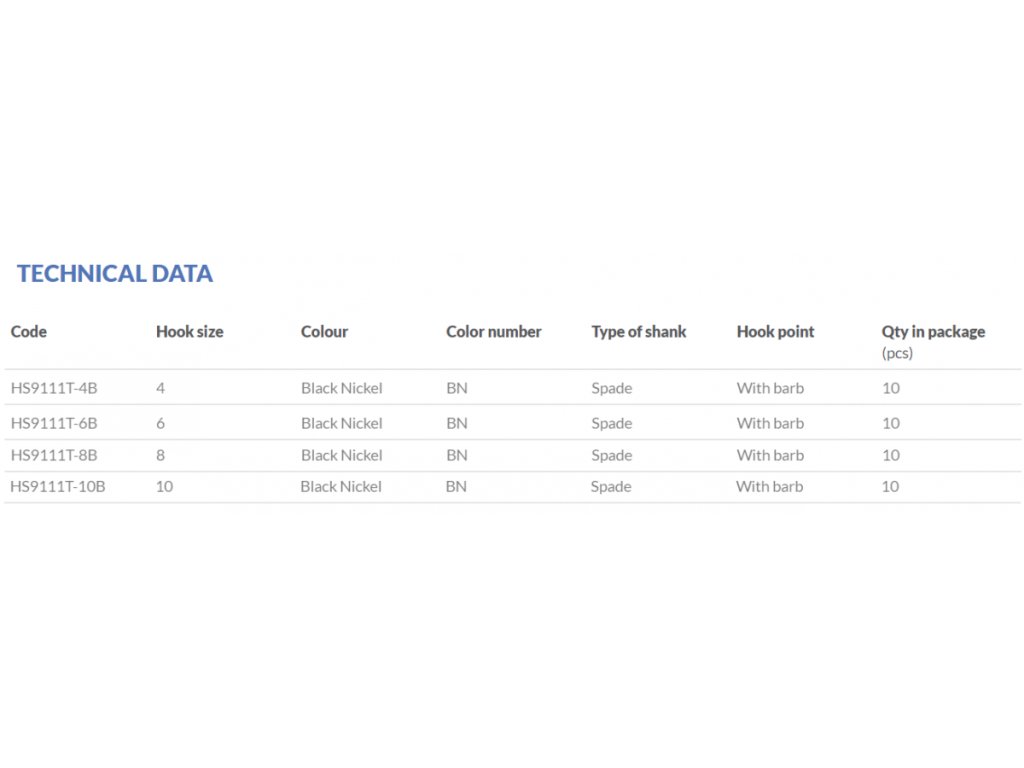Click the (pcs) unit label
1024x768 pixels.
[x=897, y=353]
